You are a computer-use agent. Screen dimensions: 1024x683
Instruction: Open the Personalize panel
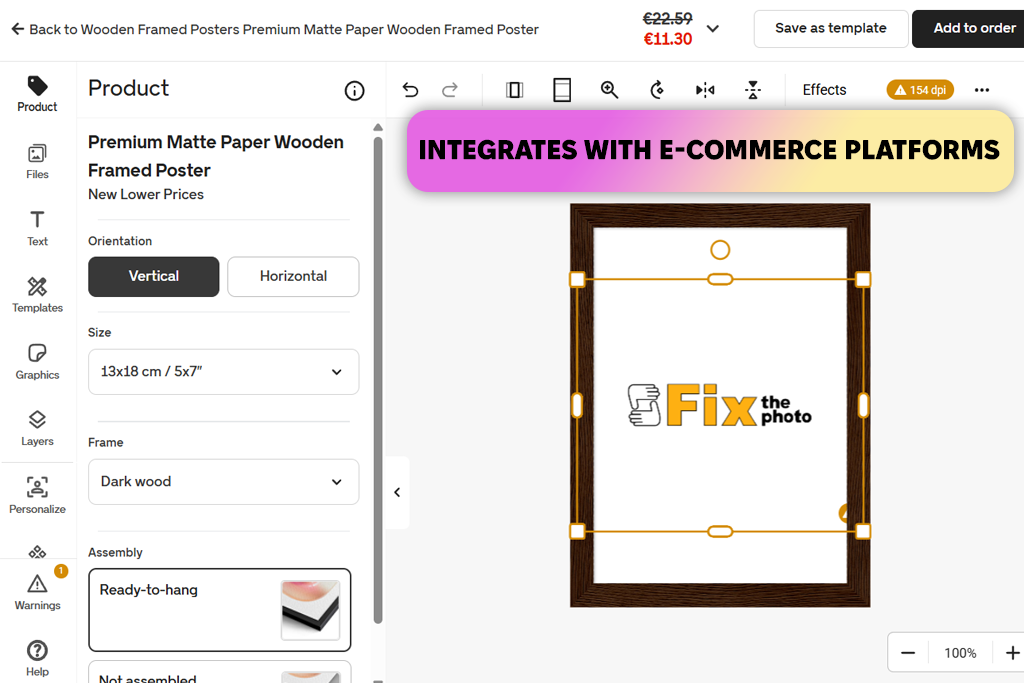tap(37, 496)
